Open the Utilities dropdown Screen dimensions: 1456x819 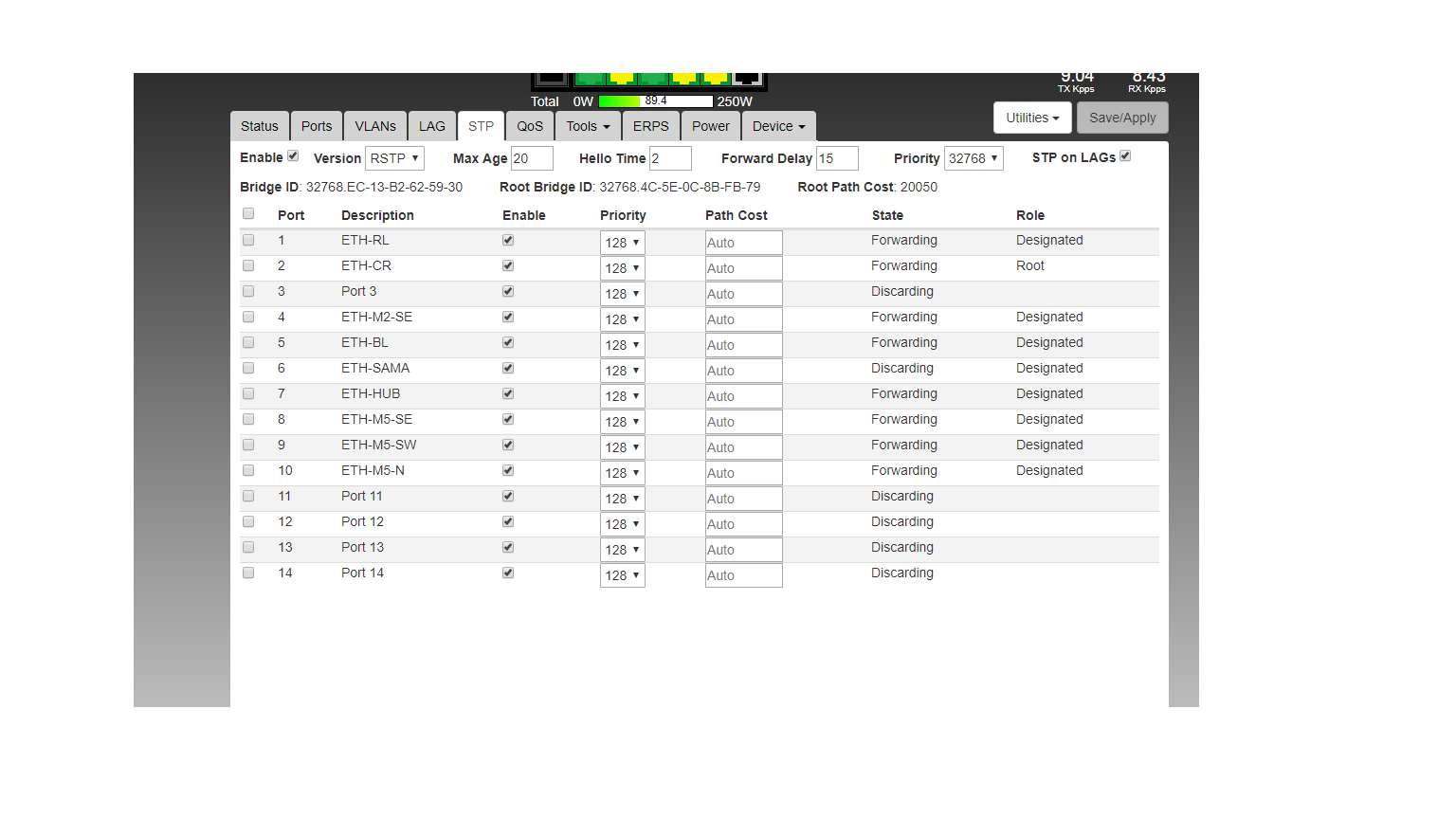point(1032,118)
